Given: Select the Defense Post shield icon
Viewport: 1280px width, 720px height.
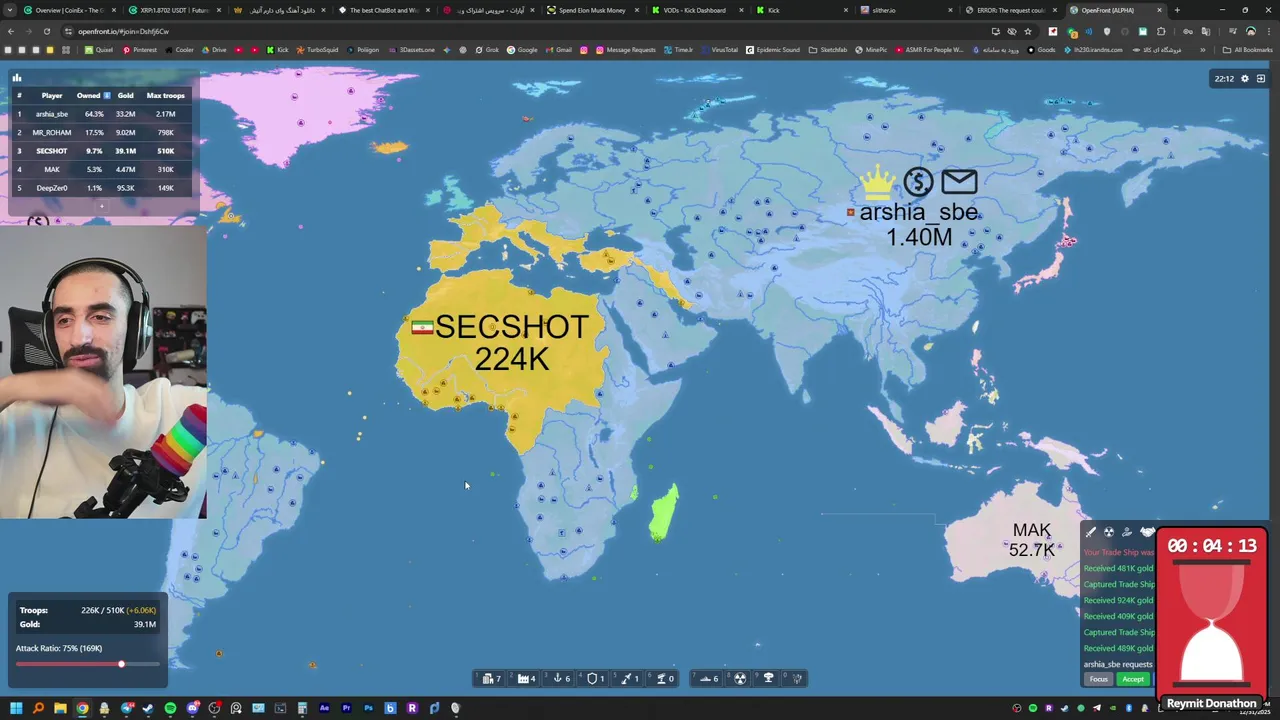Looking at the screenshot, I should [592, 678].
